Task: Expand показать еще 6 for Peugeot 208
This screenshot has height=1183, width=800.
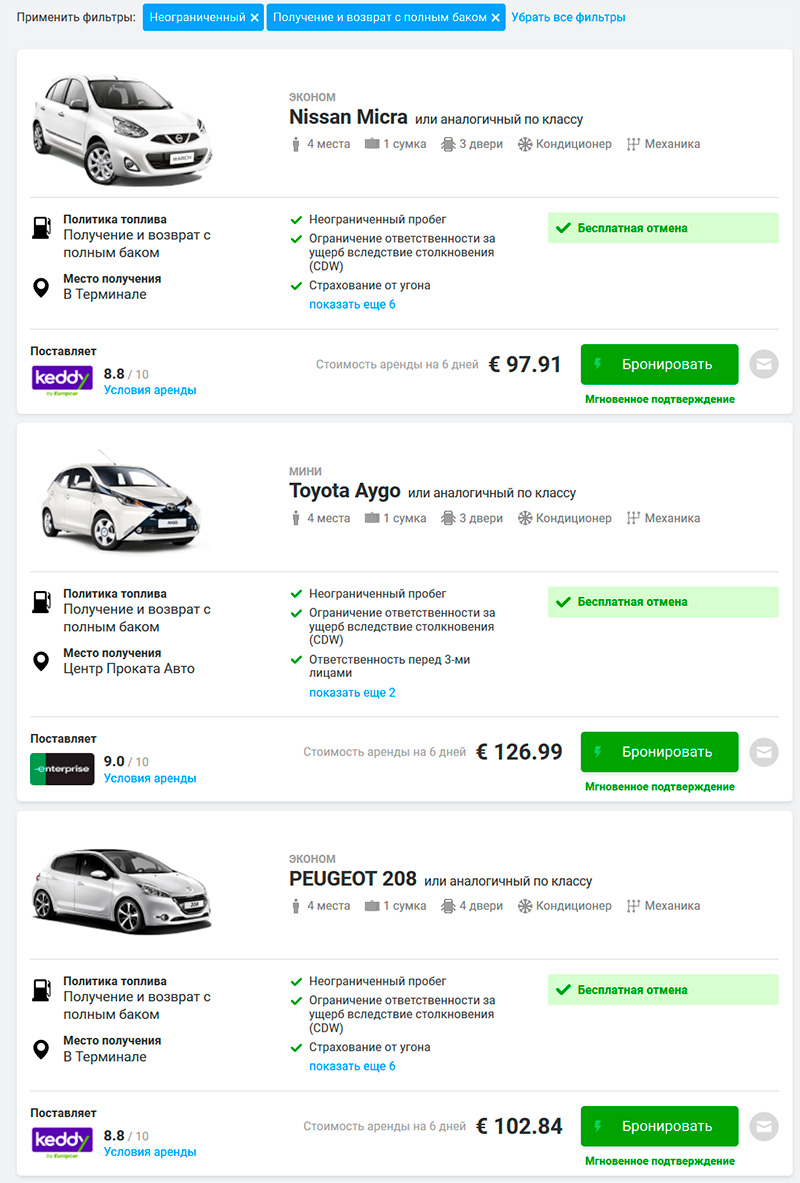Action: [x=352, y=1066]
